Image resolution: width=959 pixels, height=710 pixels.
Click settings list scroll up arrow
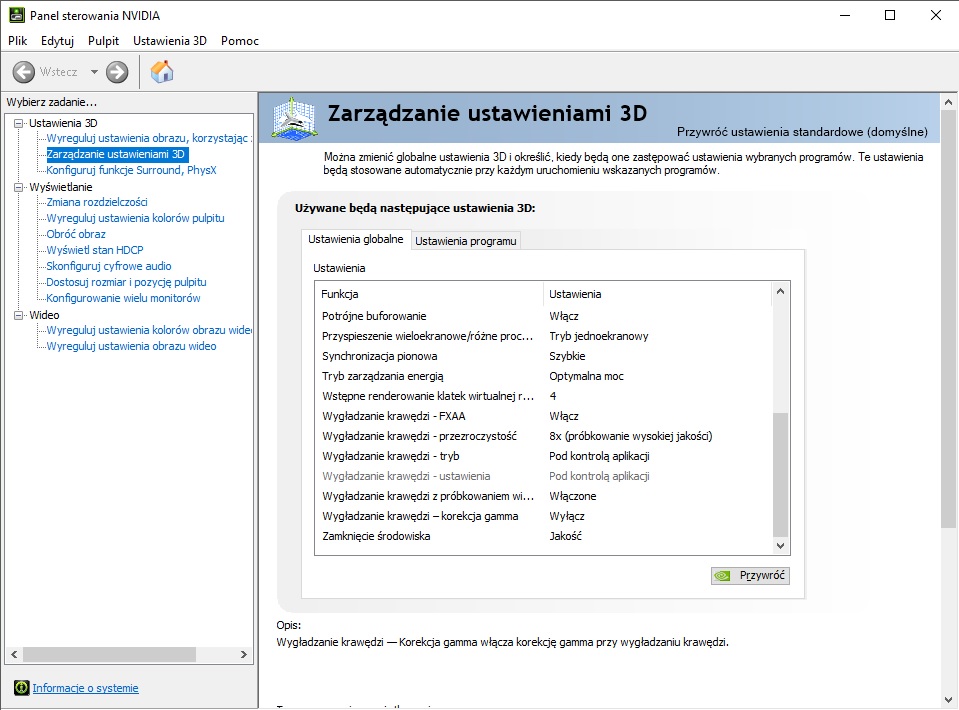[x=780, y=291]
